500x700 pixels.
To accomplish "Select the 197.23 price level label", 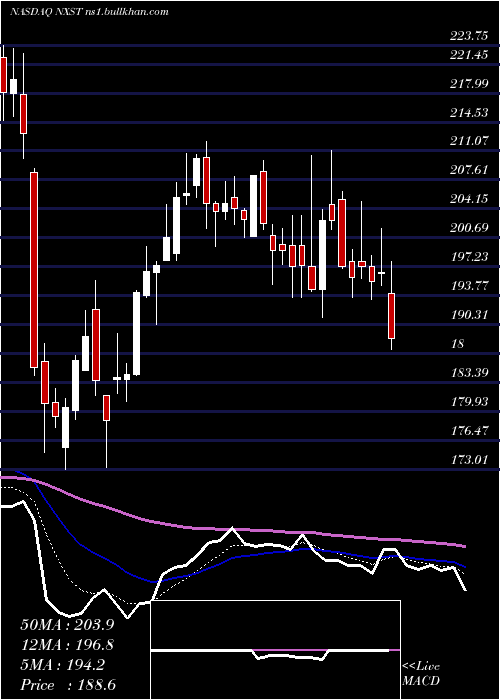I will (469, 257).
